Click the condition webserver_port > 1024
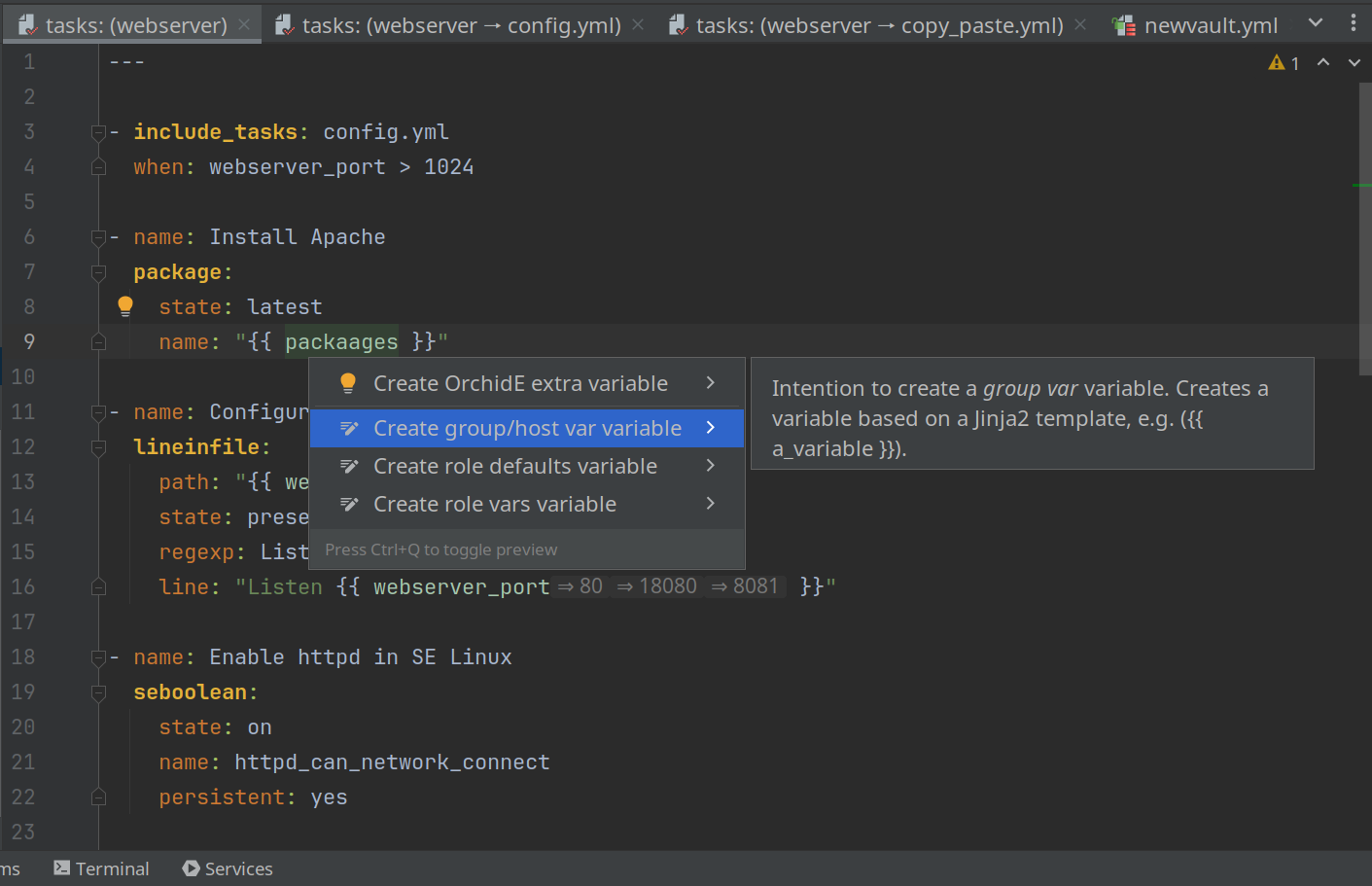 [x=341, y=167]
